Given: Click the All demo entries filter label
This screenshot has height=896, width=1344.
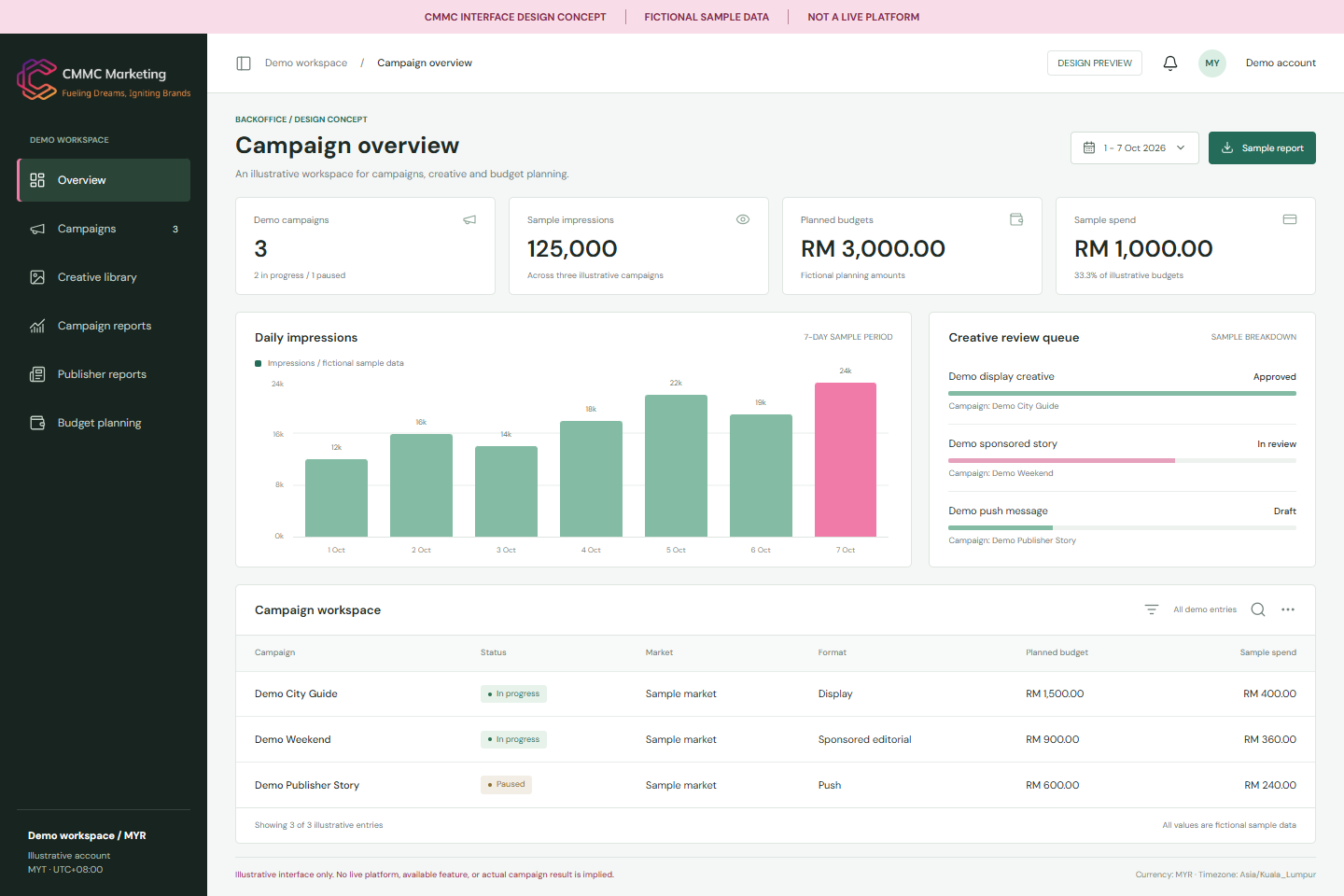Looking at the screenshot, I should tap(1205, 609).
